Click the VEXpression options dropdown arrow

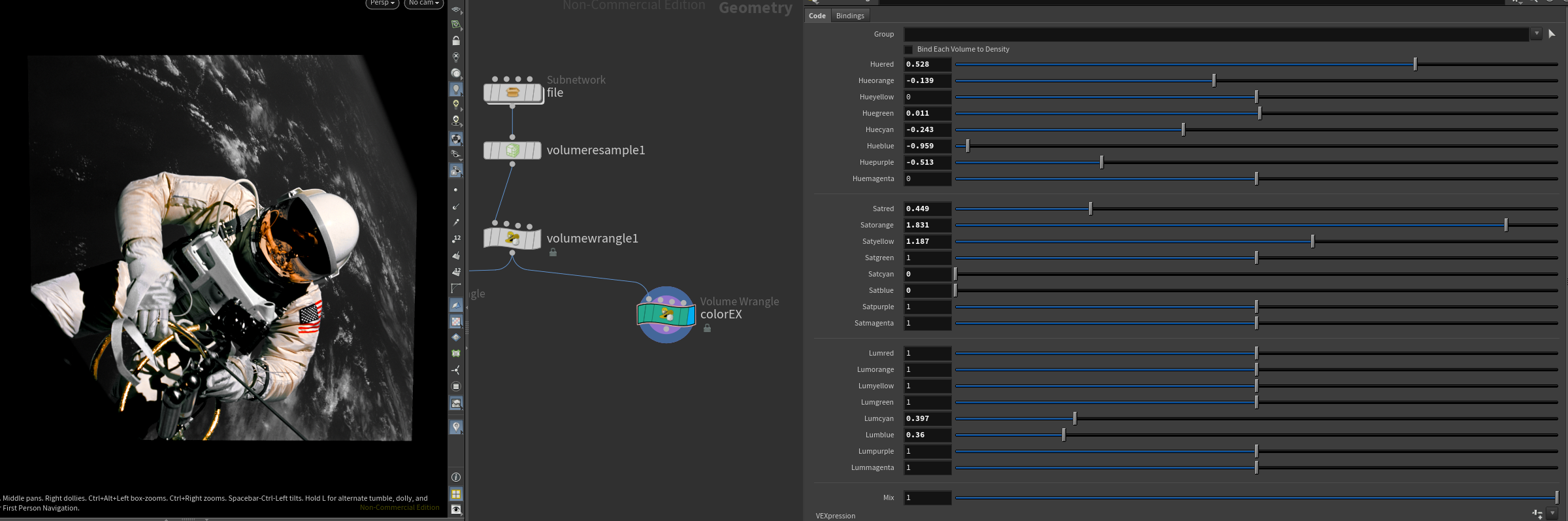coord(1553,514)
